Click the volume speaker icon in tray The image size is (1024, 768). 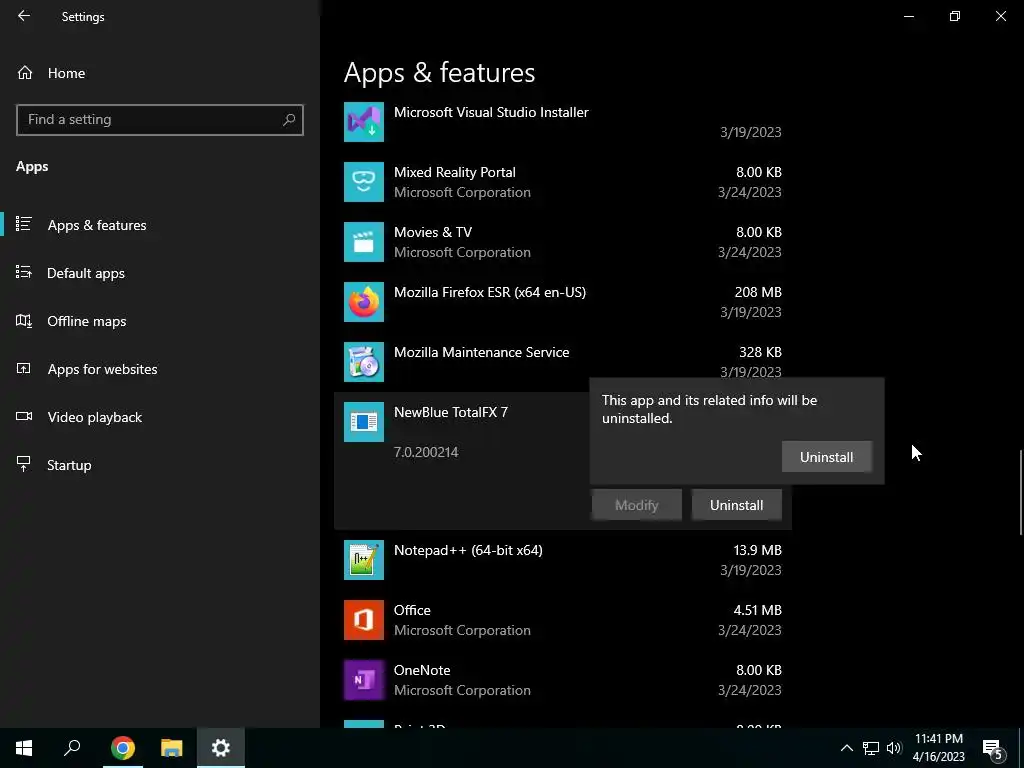click(893, 748)
